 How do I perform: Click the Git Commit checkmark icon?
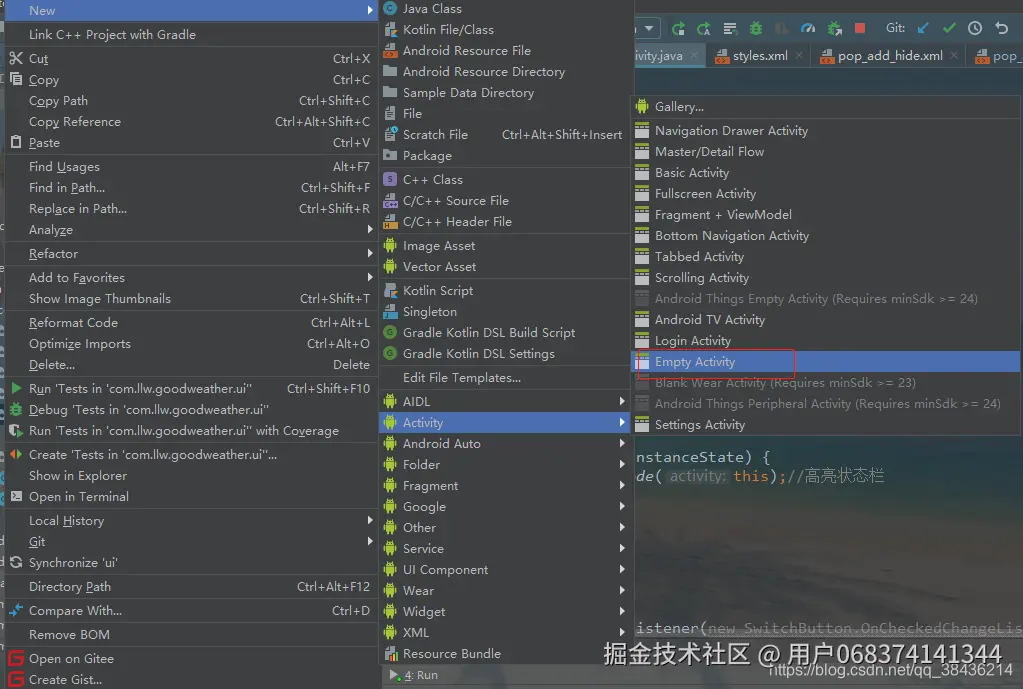(x=949, y=28)
